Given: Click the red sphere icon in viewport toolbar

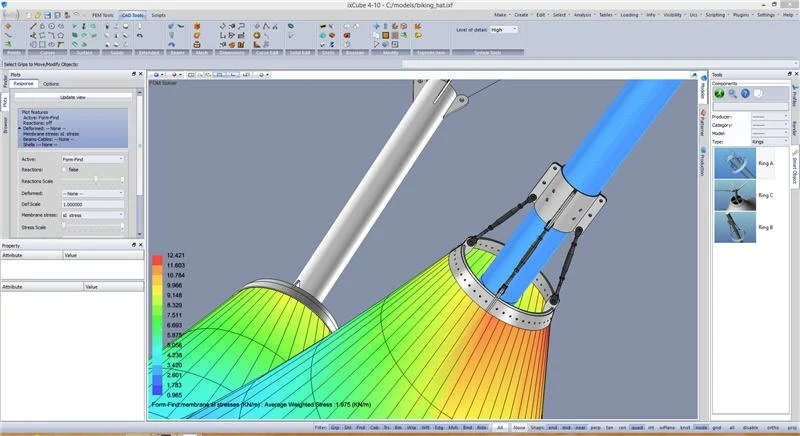Looking at the screenshot, I should (174, 74).
